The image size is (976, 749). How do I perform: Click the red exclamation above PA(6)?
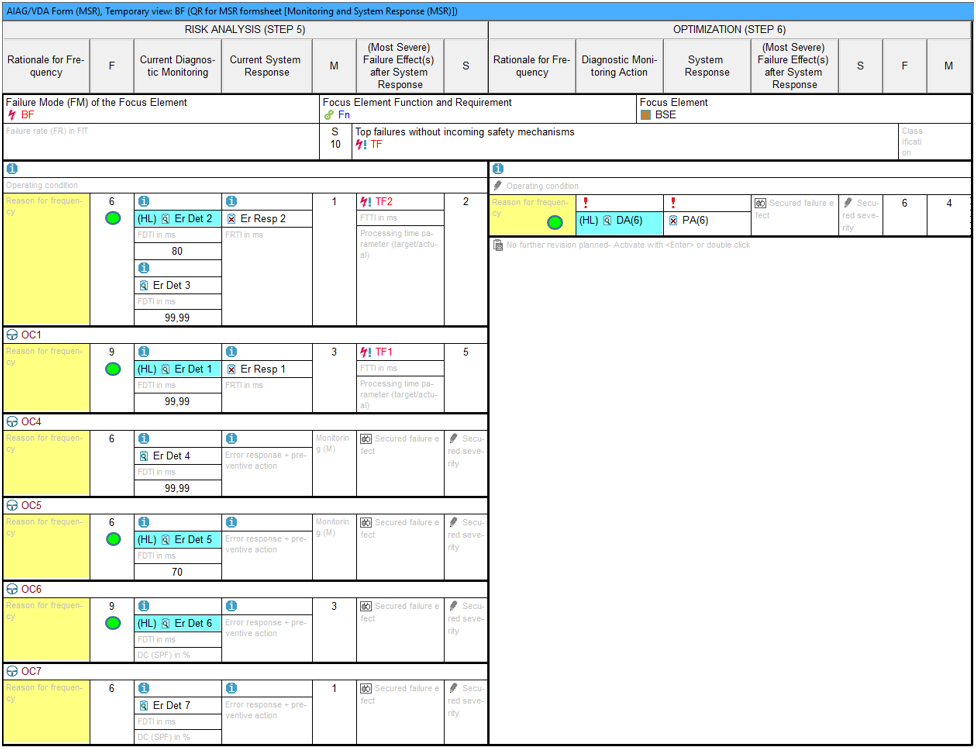coord(673,203)
